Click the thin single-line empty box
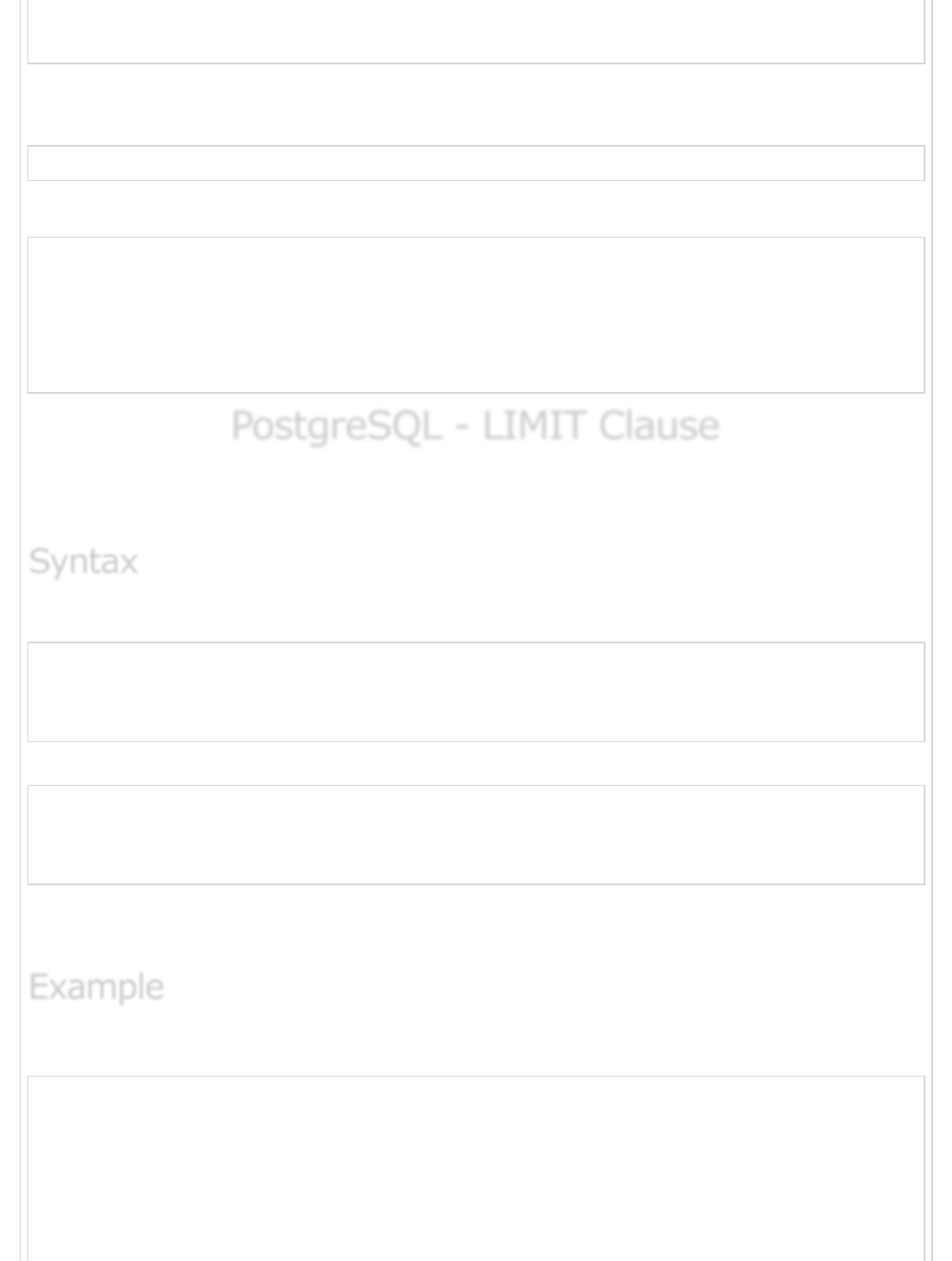This screenshot has height=1261, width=952. pyautogui.click(x=476, y=163)
